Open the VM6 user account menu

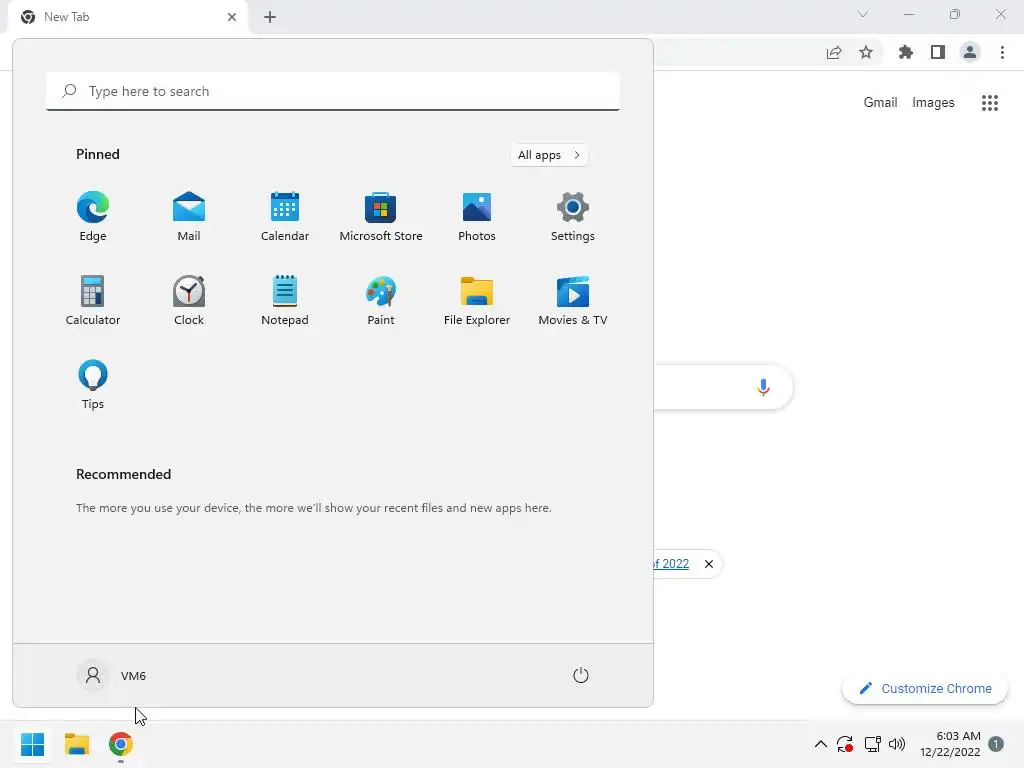112,675
